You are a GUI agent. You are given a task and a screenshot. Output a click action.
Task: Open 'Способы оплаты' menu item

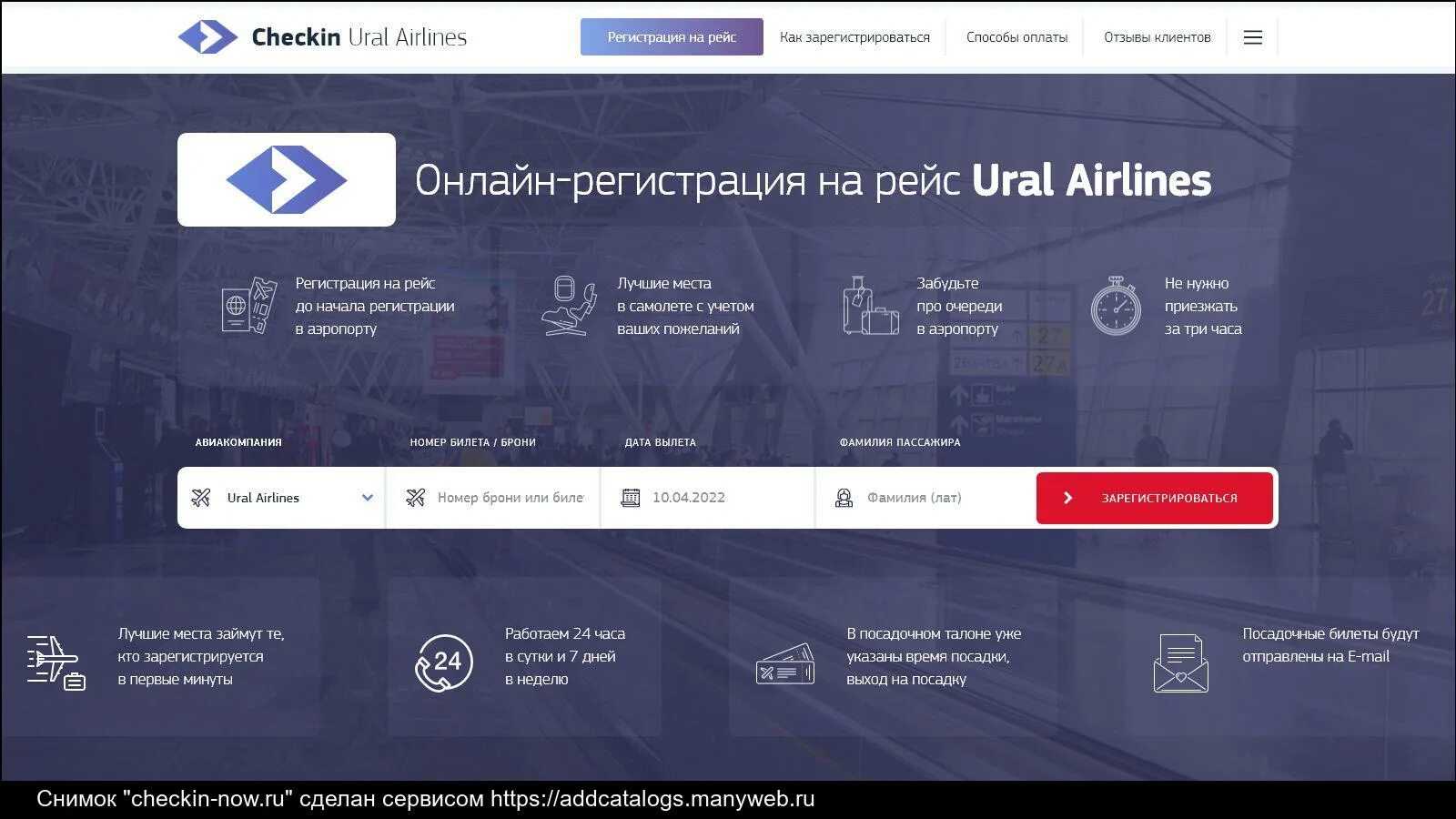click(x=1016, y=37)
